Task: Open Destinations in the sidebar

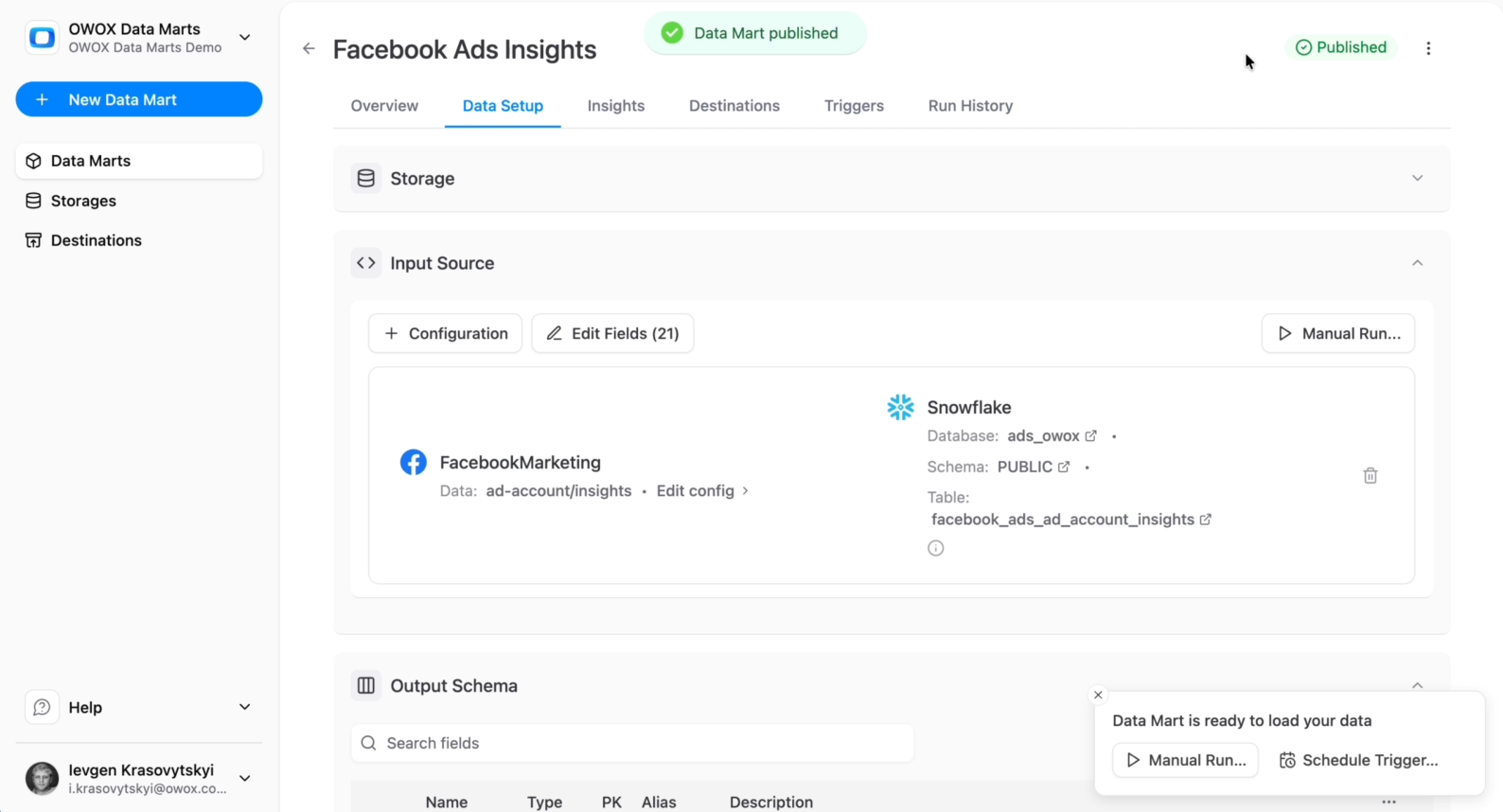Action: point(139,240)
